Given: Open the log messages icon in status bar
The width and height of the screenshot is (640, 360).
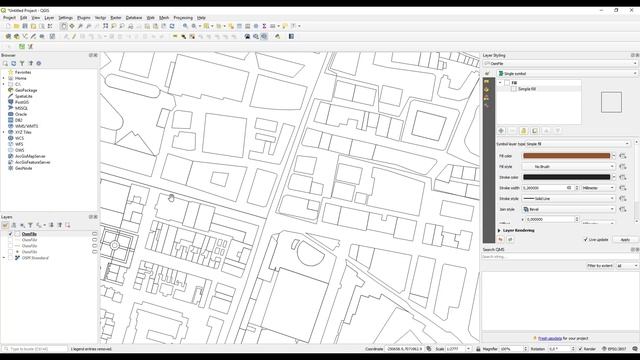Looking at the screenshot, I should click(635, 349).
